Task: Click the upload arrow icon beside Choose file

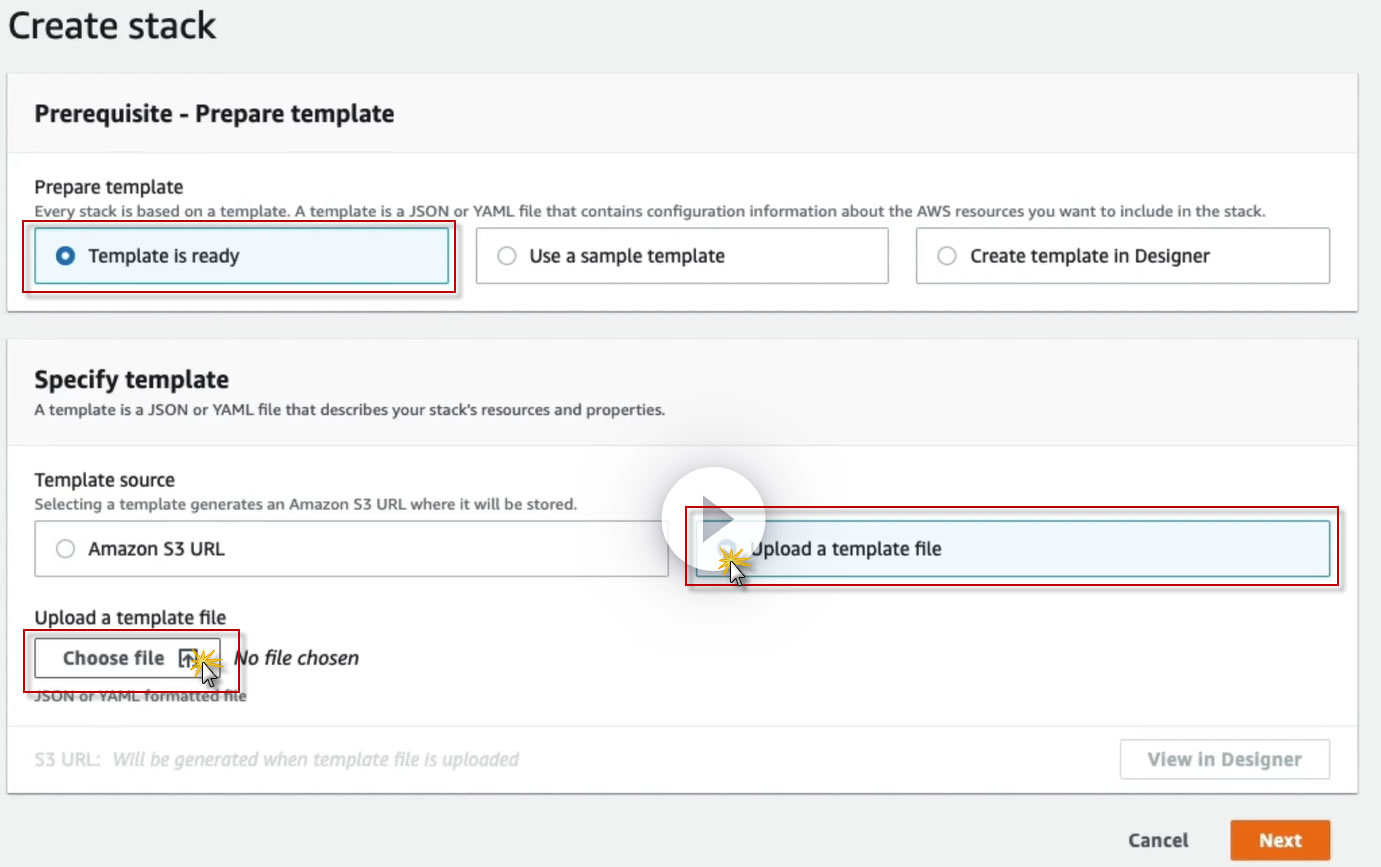Action: 187,658
